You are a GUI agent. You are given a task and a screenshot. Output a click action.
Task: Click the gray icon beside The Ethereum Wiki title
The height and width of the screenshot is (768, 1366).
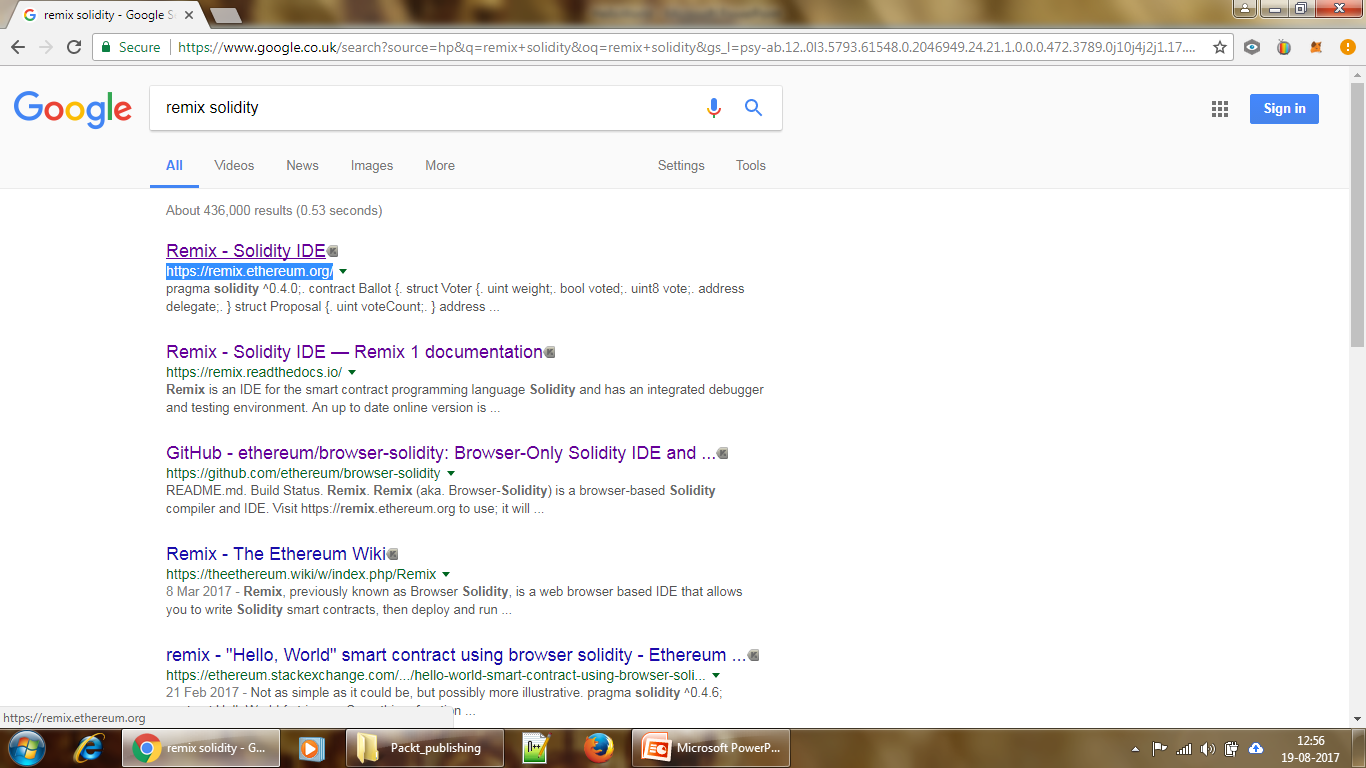coord(393,554)
